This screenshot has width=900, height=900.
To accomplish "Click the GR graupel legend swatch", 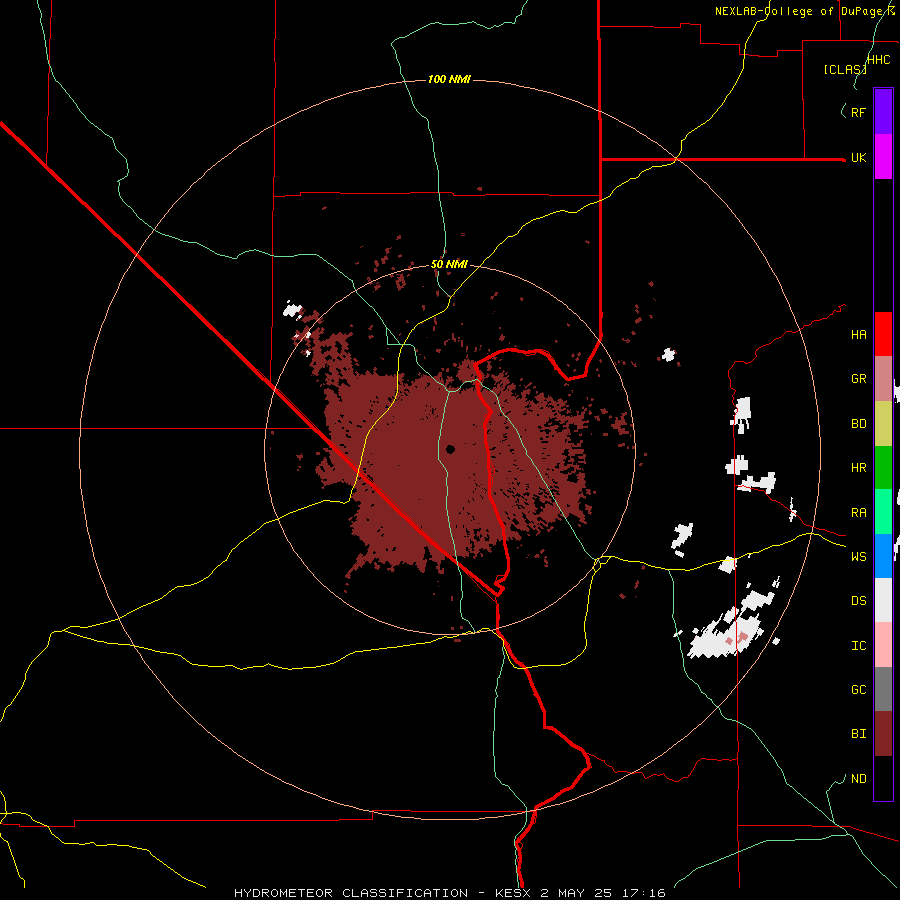I will click(x=883, y=379).
